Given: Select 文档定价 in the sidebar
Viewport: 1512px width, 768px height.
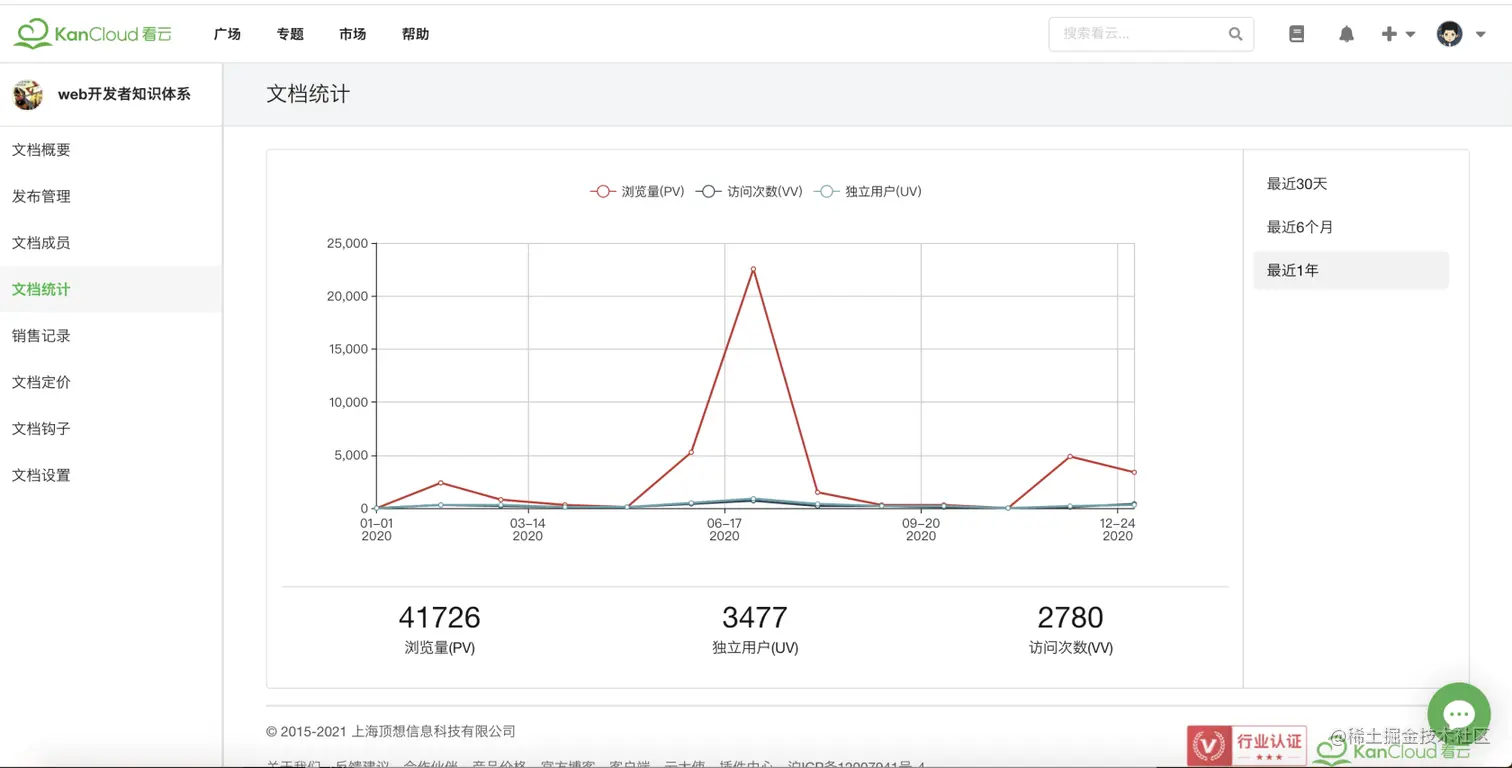Looking at the screenshot, I should [x=111, y=382].
